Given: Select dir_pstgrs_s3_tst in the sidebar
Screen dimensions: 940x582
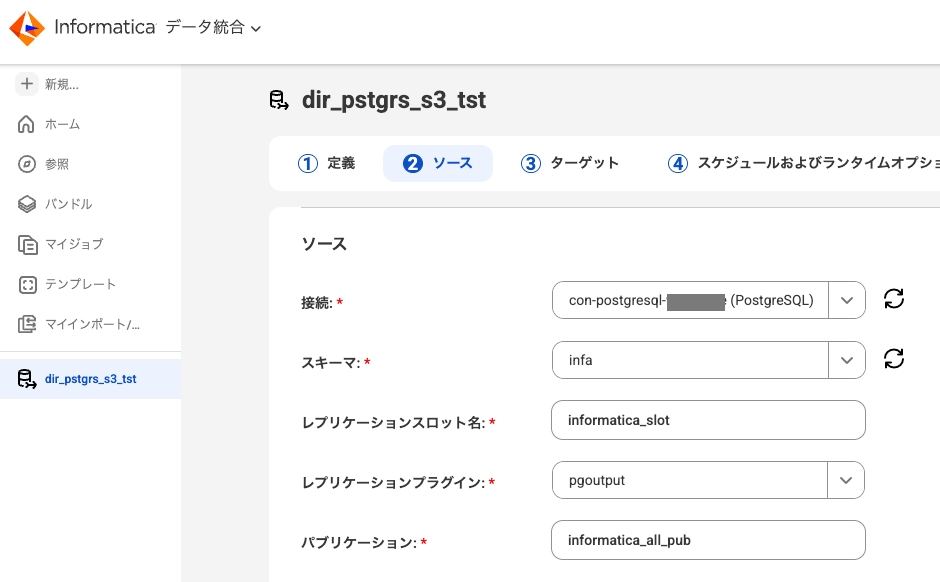Looking at the screenshot, I should tap(91, 379).
